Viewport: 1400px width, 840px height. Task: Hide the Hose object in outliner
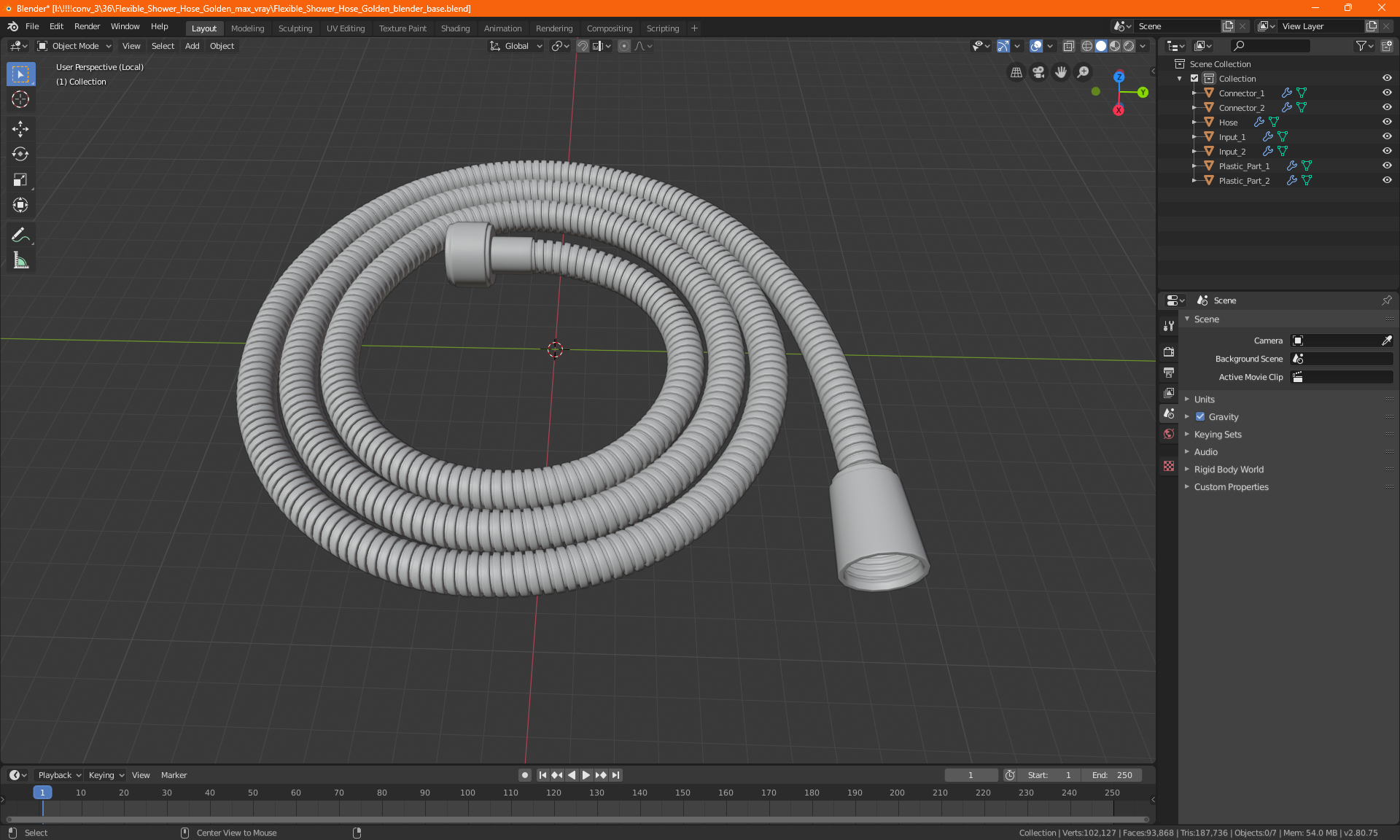pos(1387,122)
